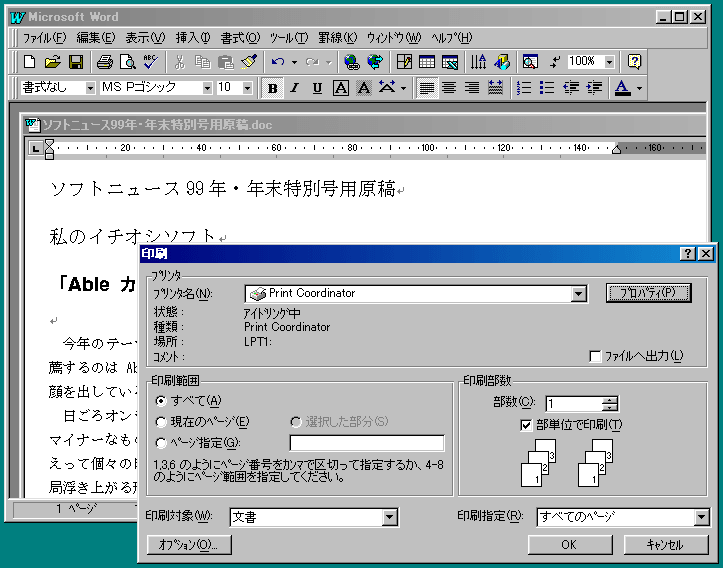Click the Copy toolbar icon

(x=202, y=62)
